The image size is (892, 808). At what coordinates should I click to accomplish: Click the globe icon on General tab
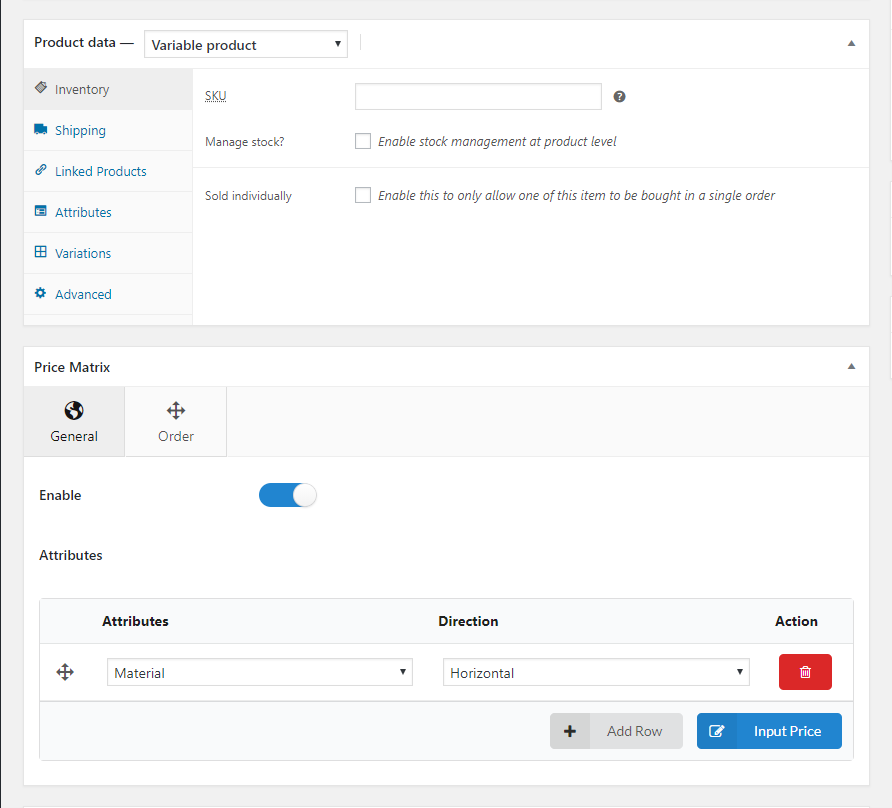(74, 411)
